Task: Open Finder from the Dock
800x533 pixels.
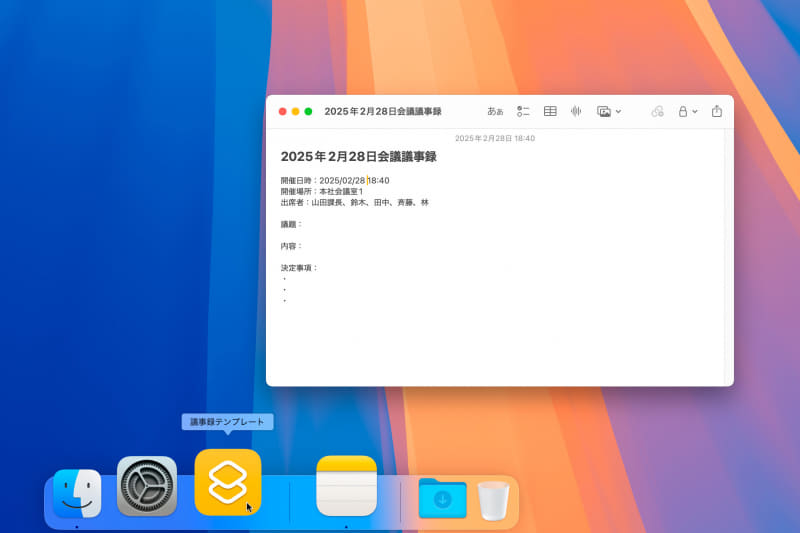Action: point(77,493)
